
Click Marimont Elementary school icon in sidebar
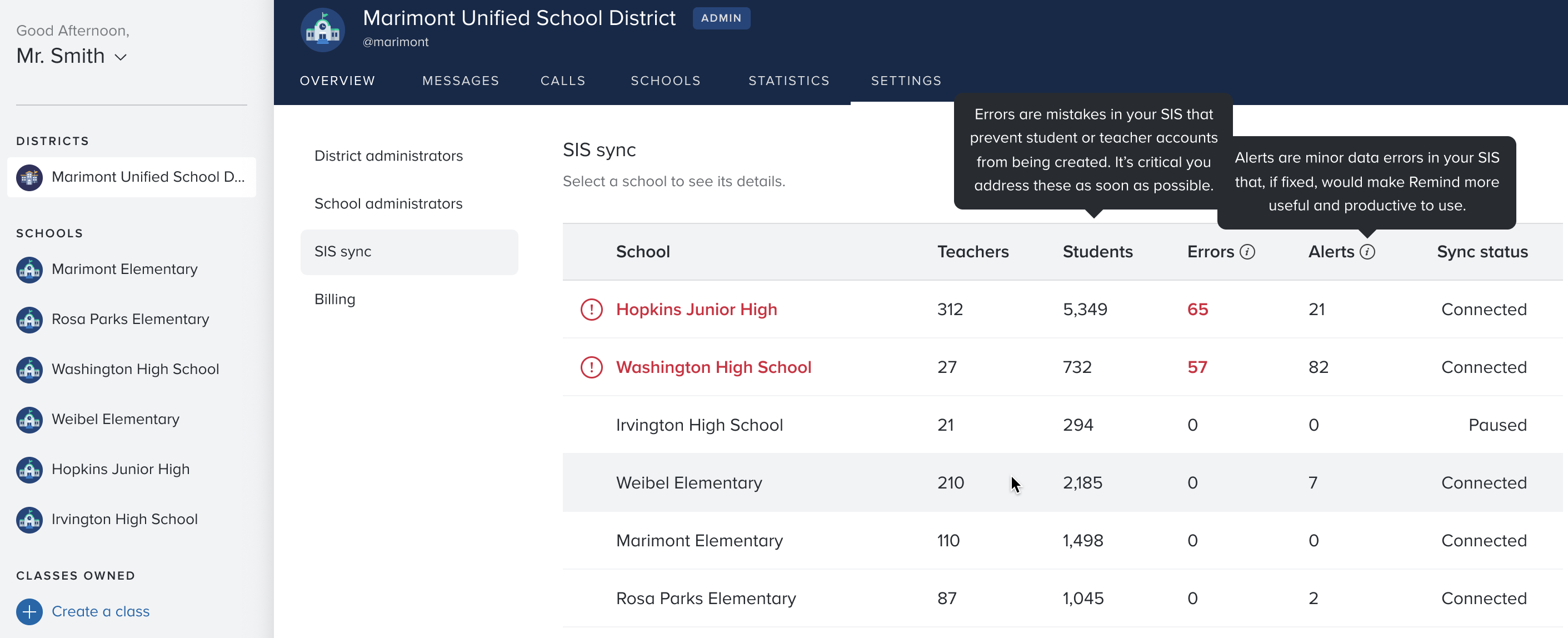pyautogui.click(x=29, y=269)
